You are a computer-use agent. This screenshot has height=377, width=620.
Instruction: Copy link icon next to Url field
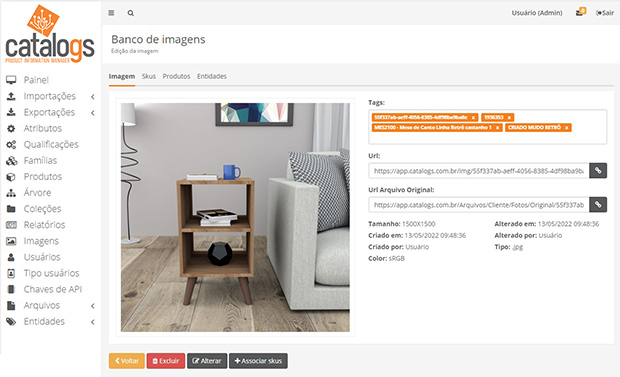[x=598, y=171]
